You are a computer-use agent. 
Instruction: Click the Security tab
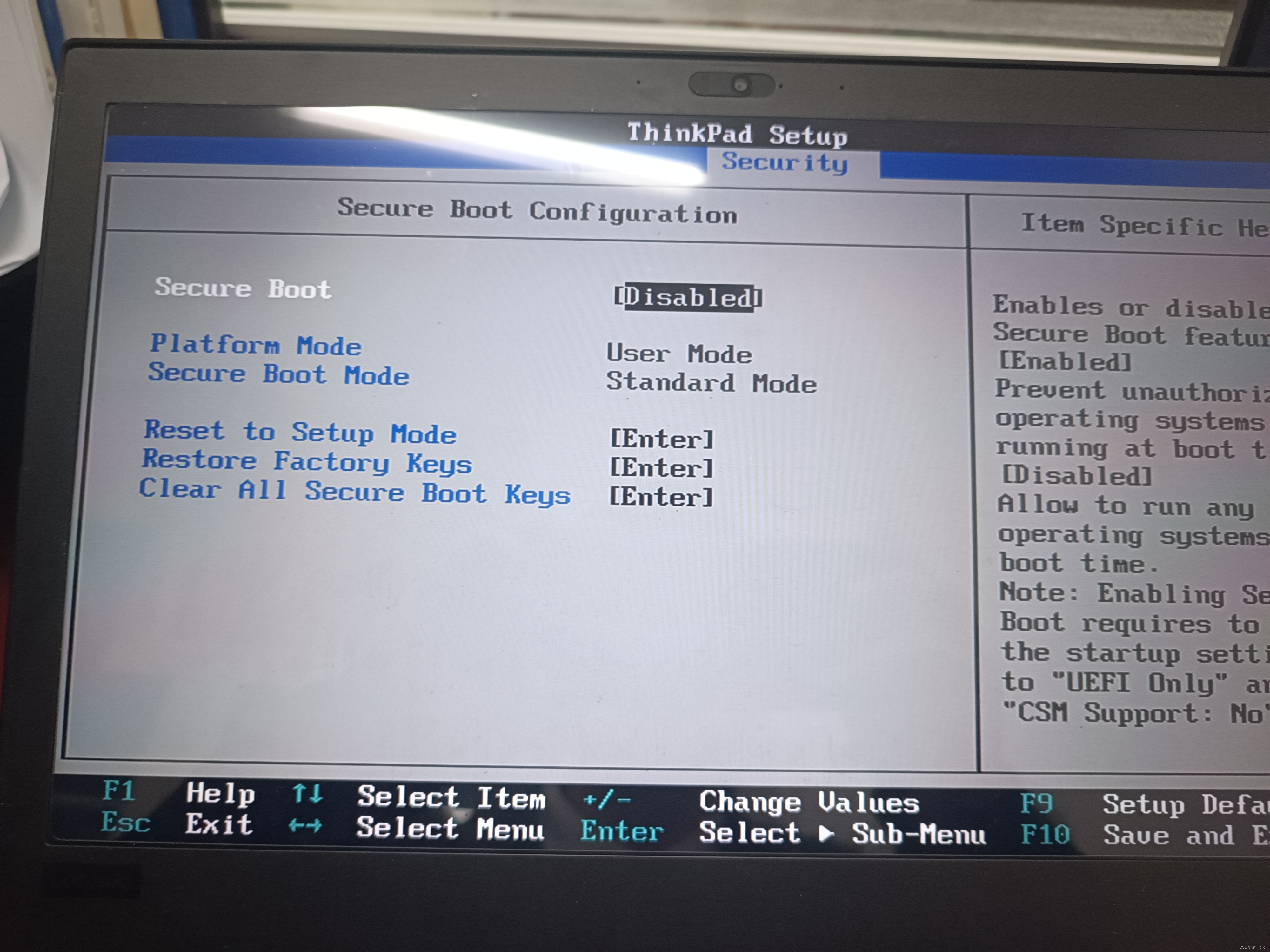point(784,163)
